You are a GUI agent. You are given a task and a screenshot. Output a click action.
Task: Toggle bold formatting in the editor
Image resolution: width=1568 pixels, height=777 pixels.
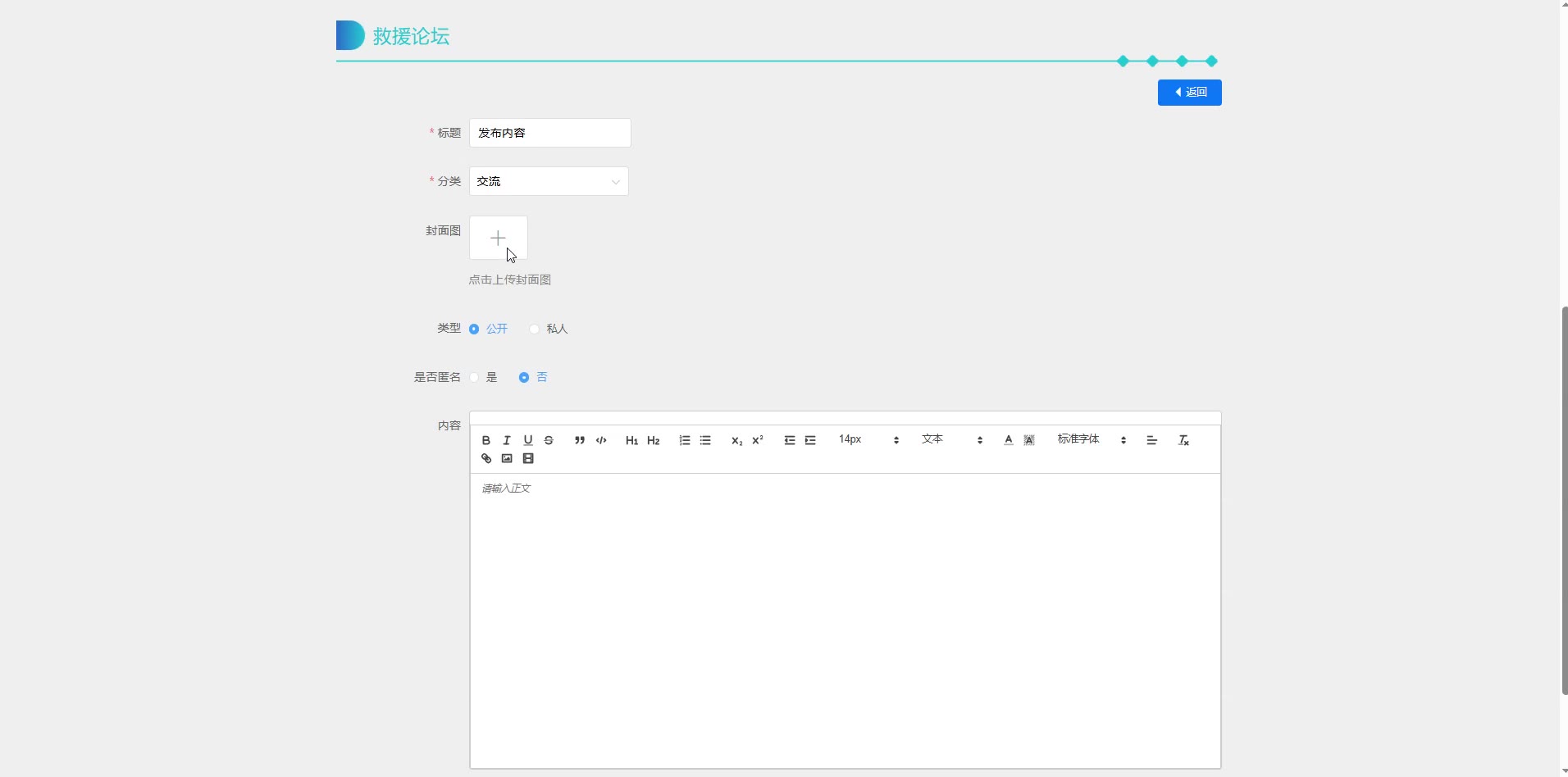pos(486,440)
